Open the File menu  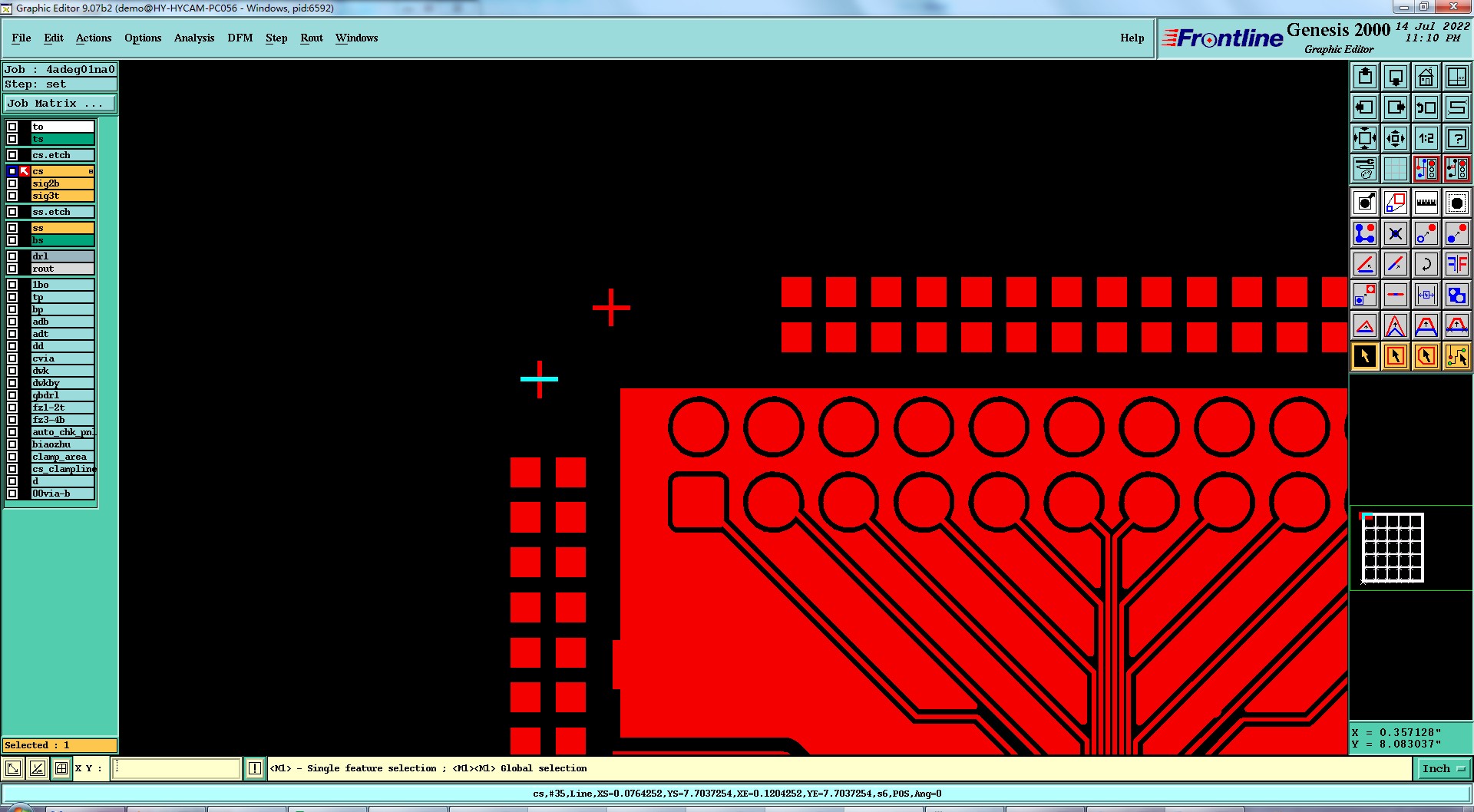[x=21, y=38]
